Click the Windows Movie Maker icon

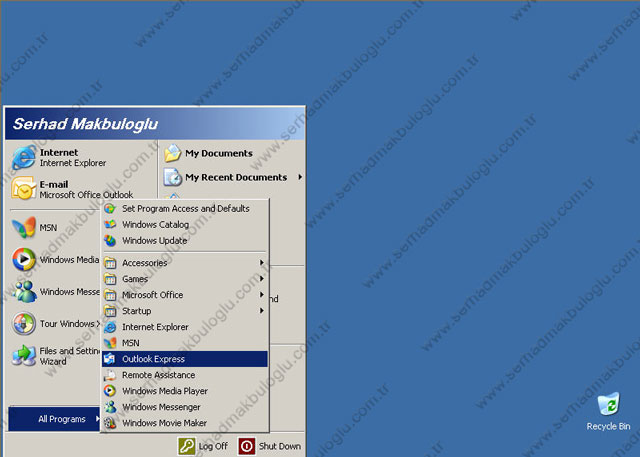(x=110, y=423)
